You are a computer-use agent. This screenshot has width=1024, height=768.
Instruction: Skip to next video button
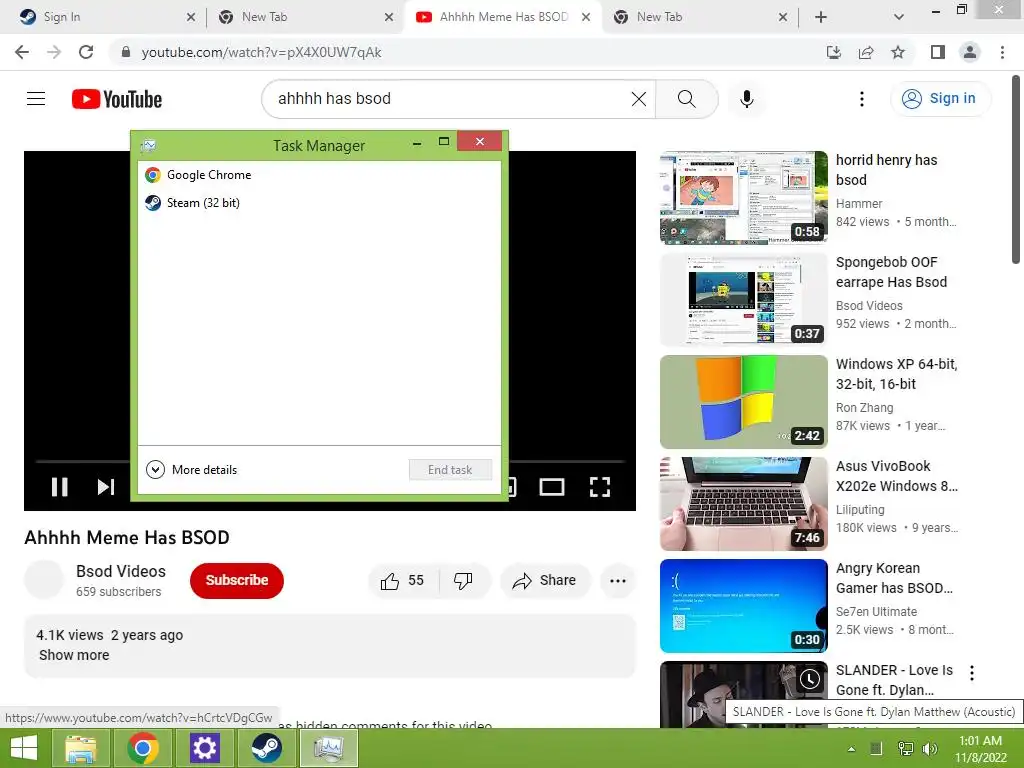(106, 487)
